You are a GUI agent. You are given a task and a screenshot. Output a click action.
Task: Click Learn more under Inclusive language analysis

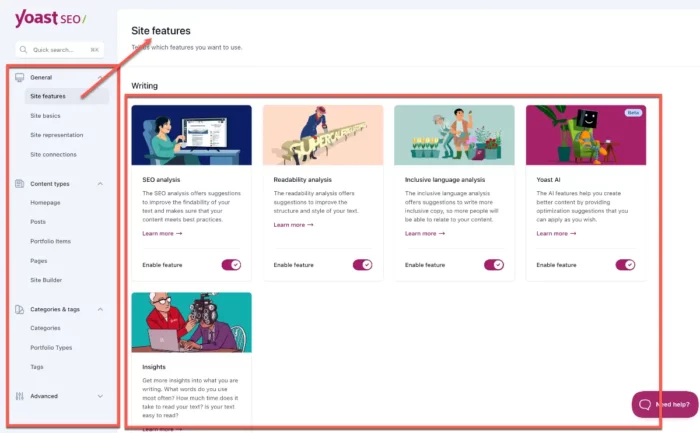click(x=425, y=233)
